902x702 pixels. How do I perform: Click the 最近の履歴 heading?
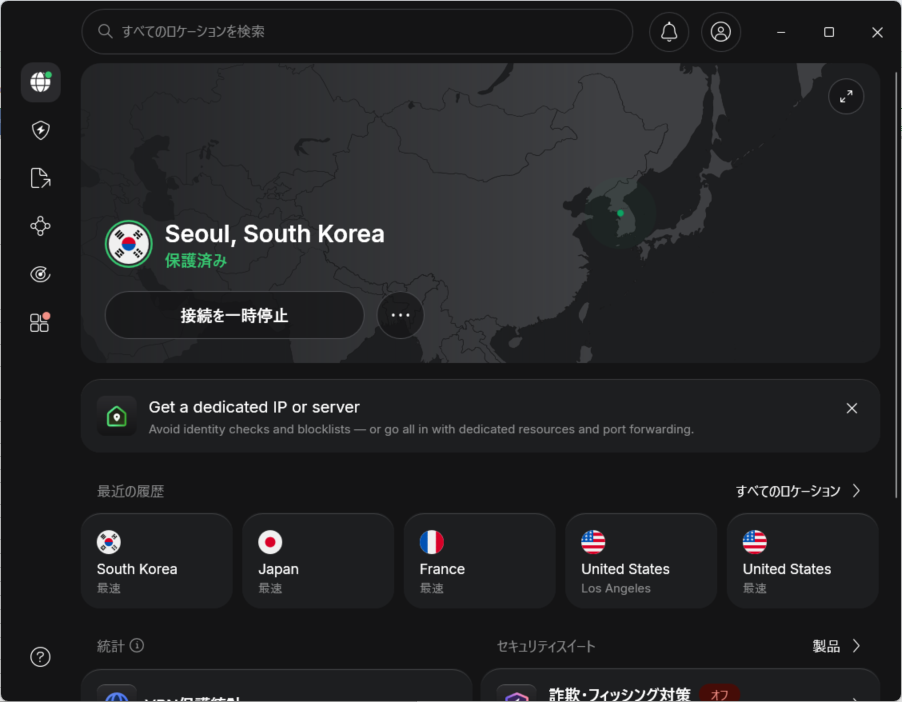point(131,491)
